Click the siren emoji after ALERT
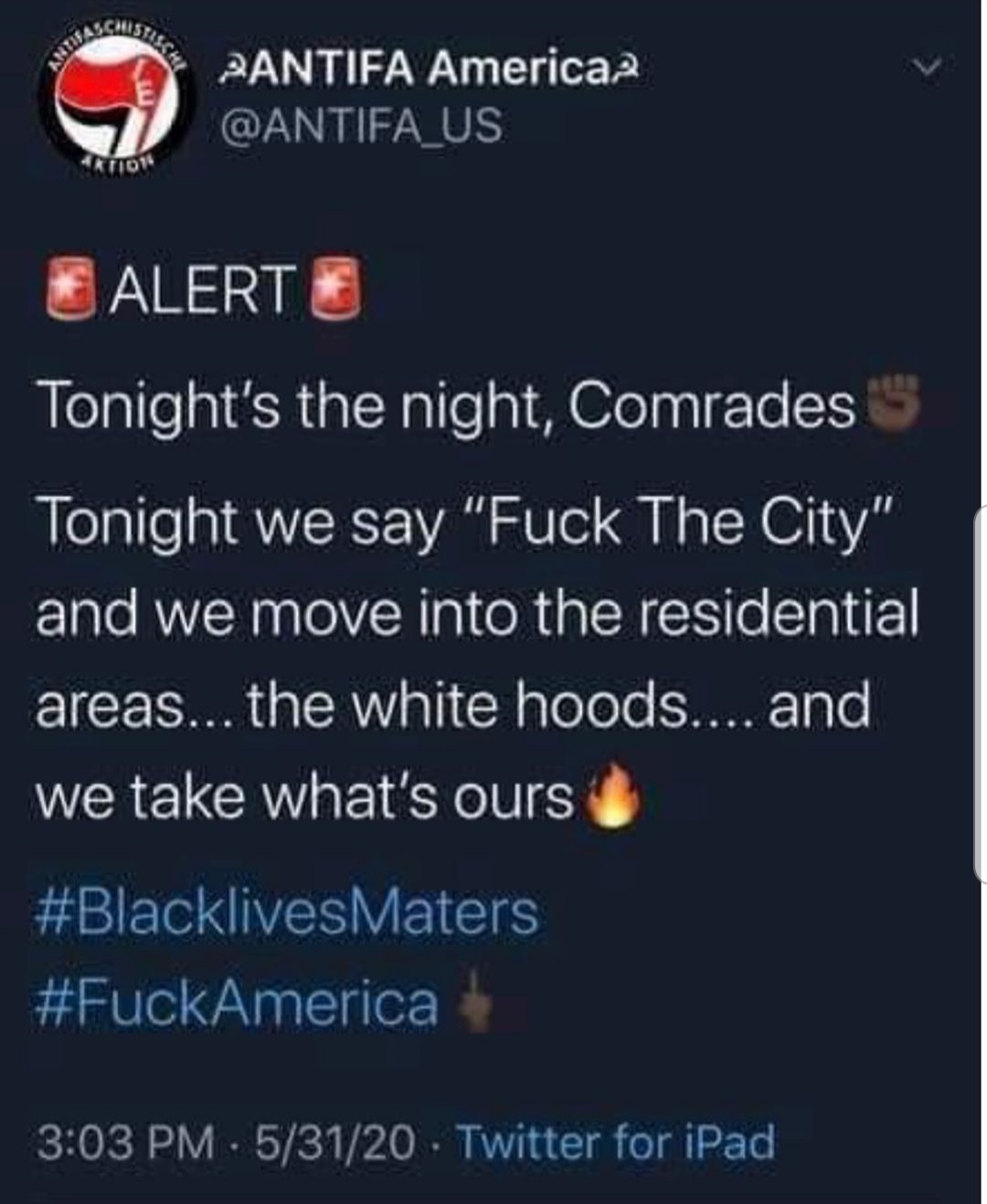The width and height of the screenshot is (987, 1204). [x=336, y=290]
